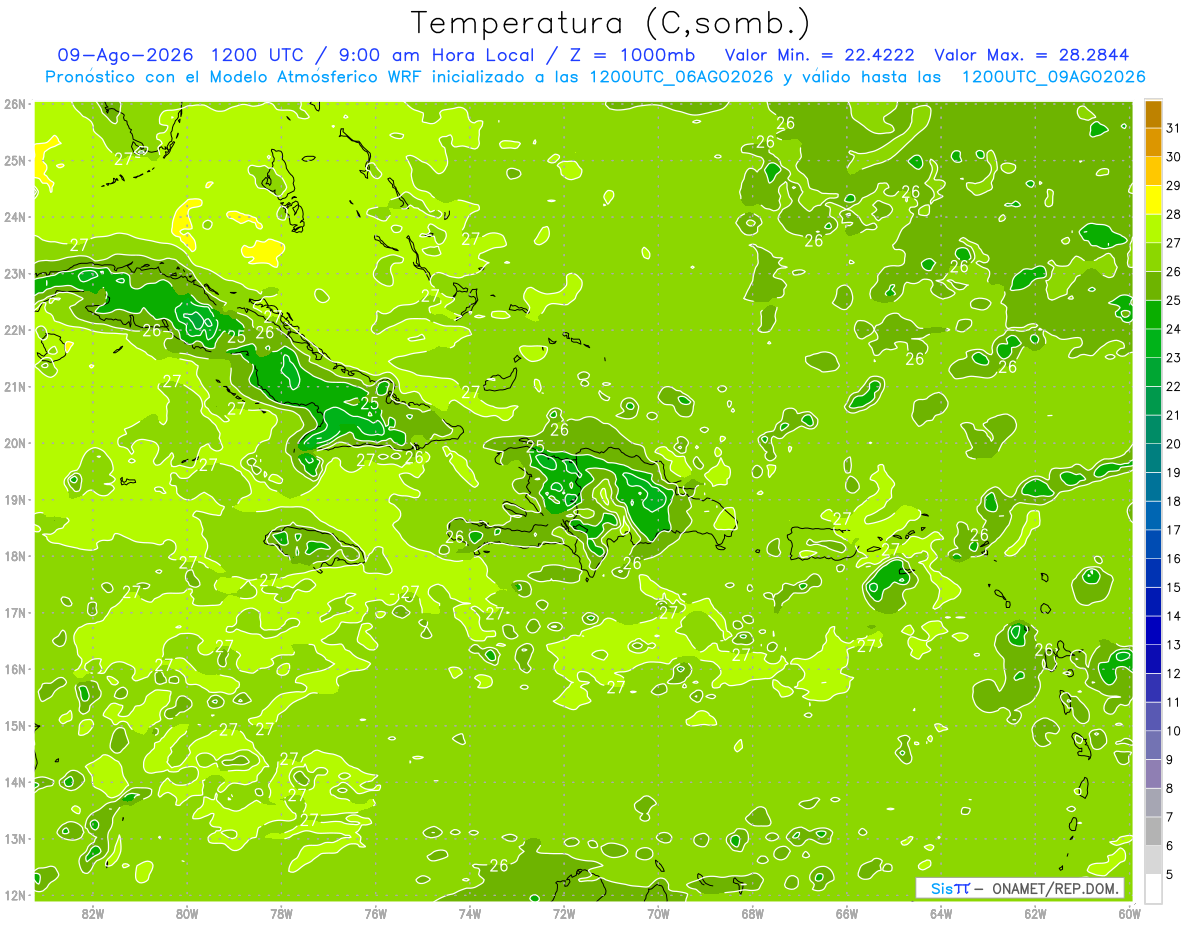Image resolution: width=1200 pixels, height=927 pixels.
Task: Click the legend label "10"
Action: tap(1173, 731)
